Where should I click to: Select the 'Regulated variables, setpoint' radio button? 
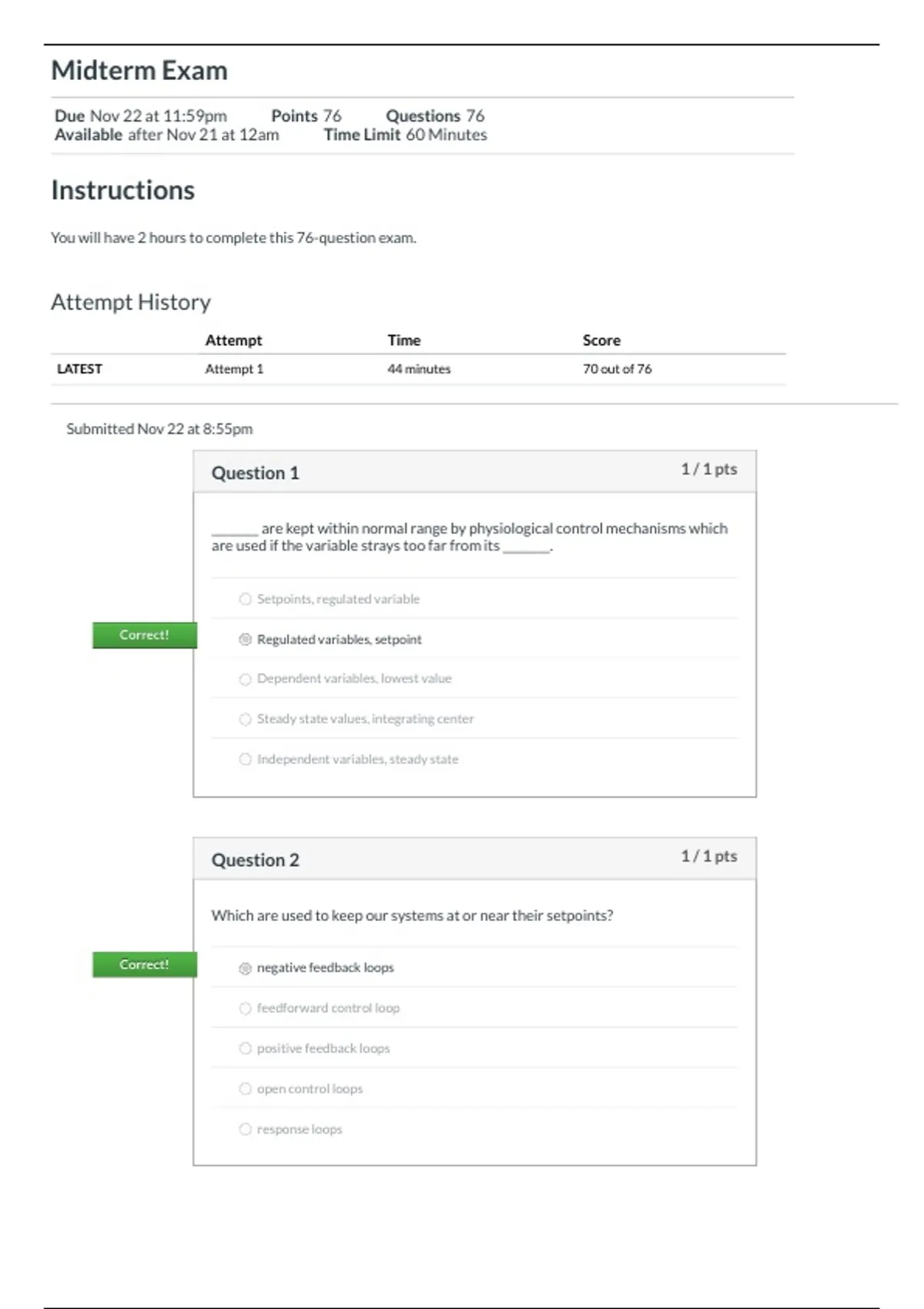[245, 639]
